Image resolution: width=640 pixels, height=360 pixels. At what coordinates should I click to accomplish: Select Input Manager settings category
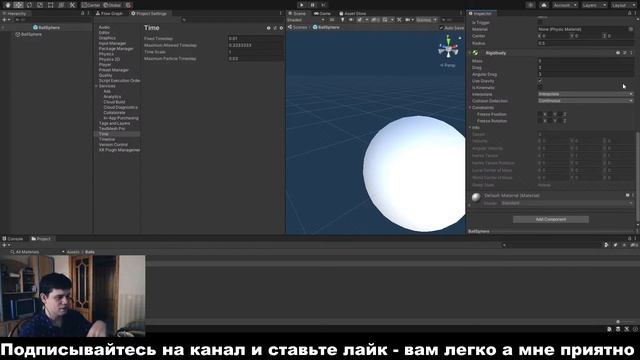(x=112, y=43)
